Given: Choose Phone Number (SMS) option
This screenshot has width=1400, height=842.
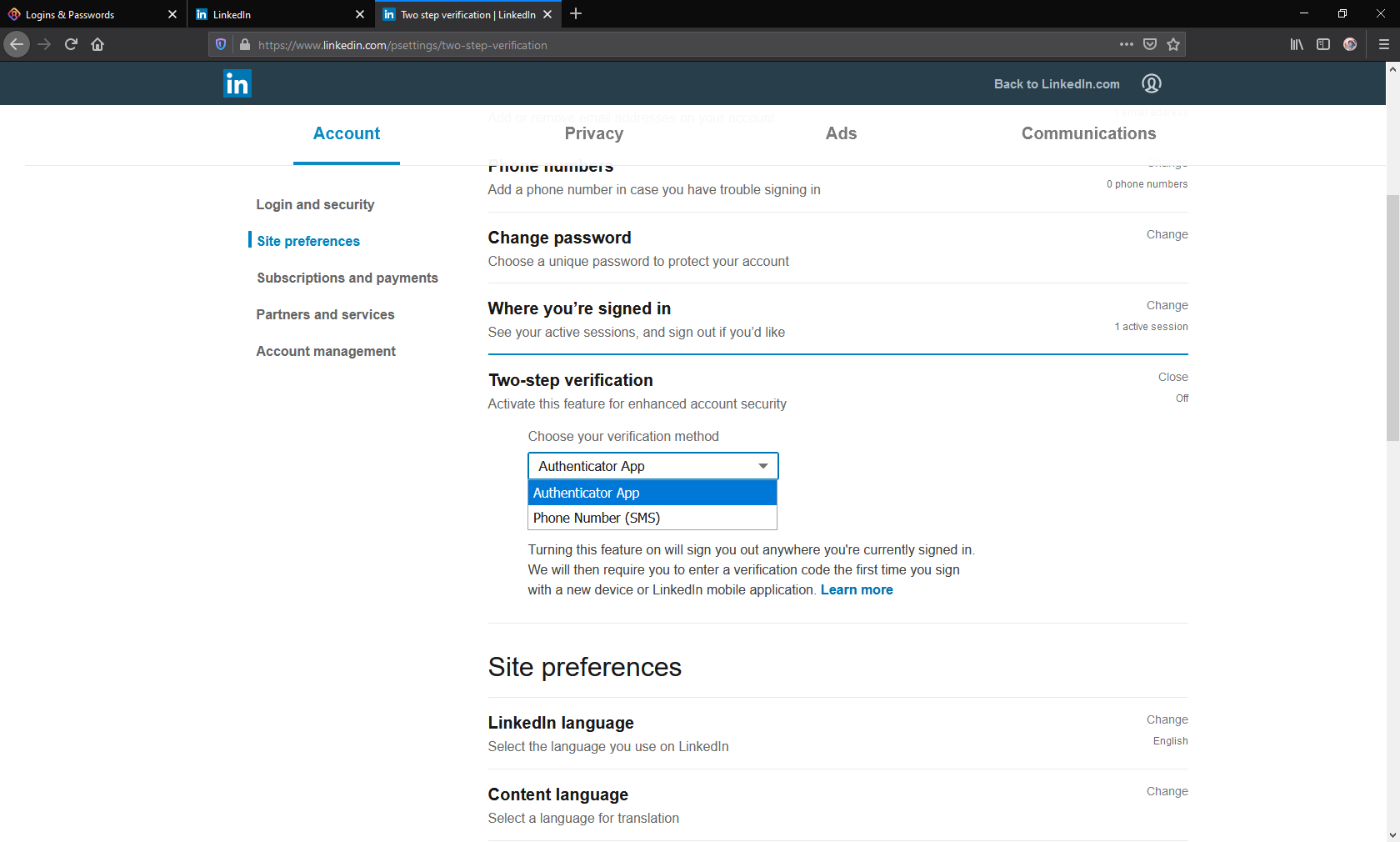Looking at the screenshot, I should coord(652,518).
